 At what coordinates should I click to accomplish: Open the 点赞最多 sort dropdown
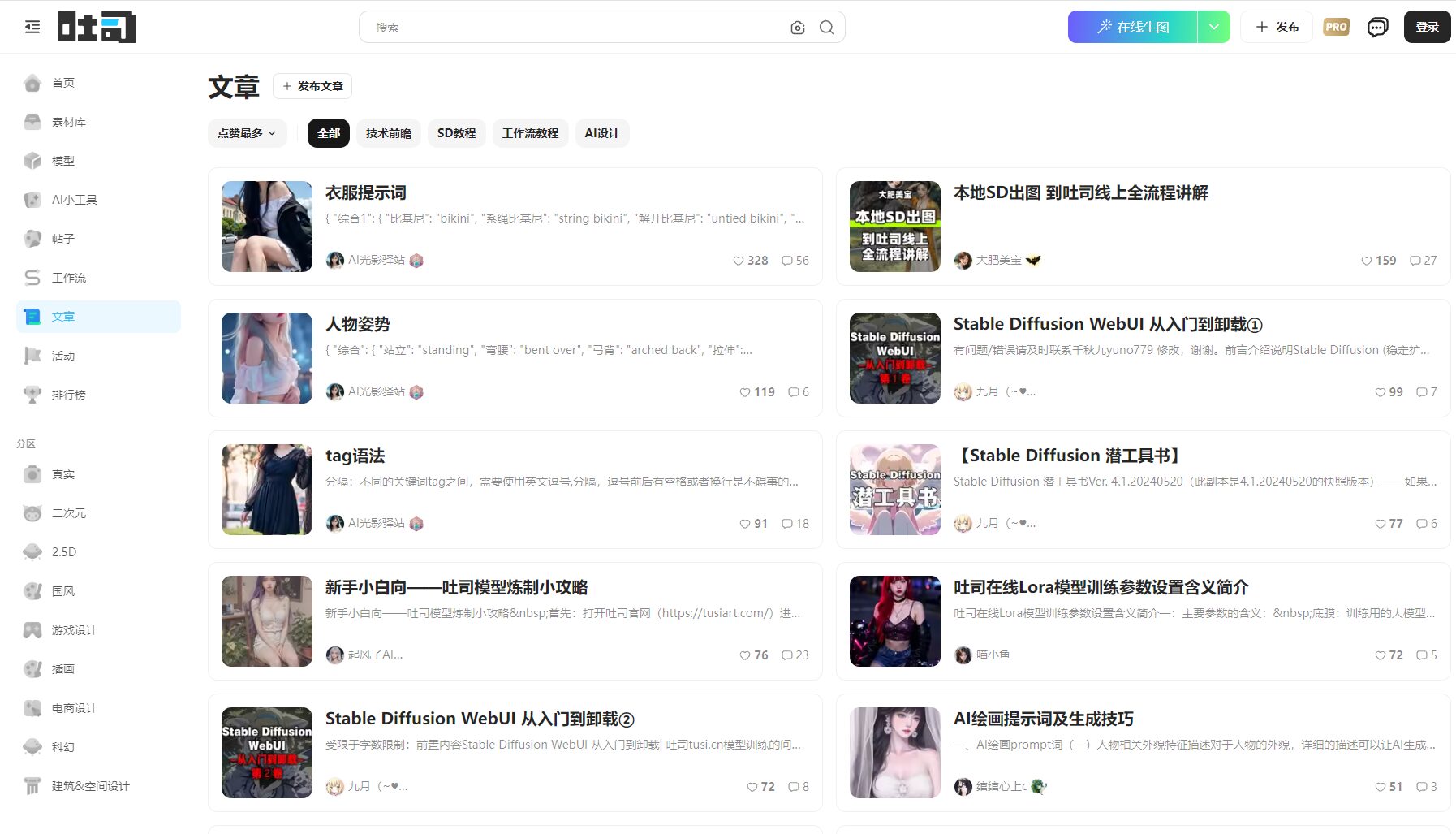click(x=247, y=132)
